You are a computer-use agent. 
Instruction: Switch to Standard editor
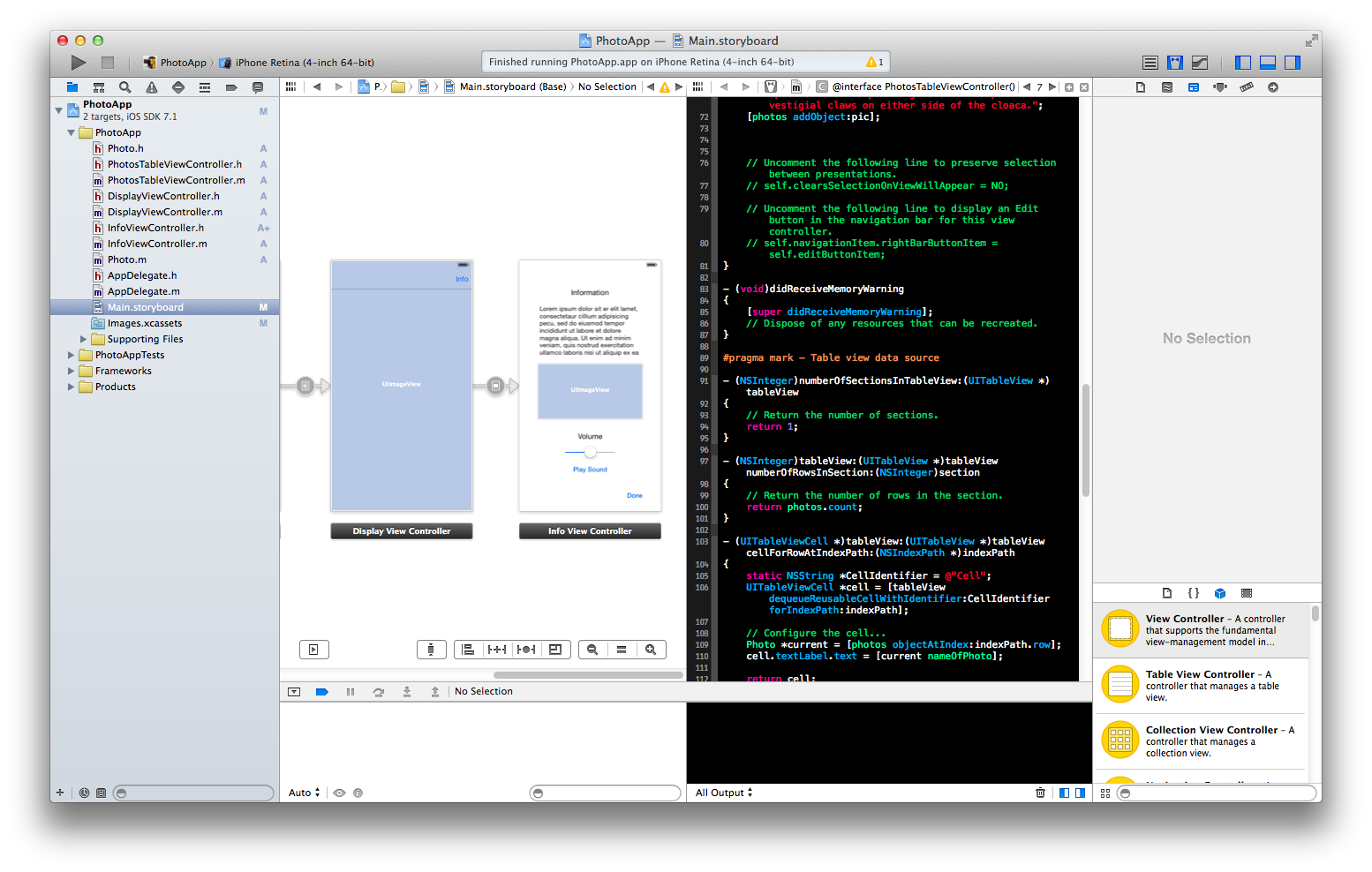pos(1150,63)
